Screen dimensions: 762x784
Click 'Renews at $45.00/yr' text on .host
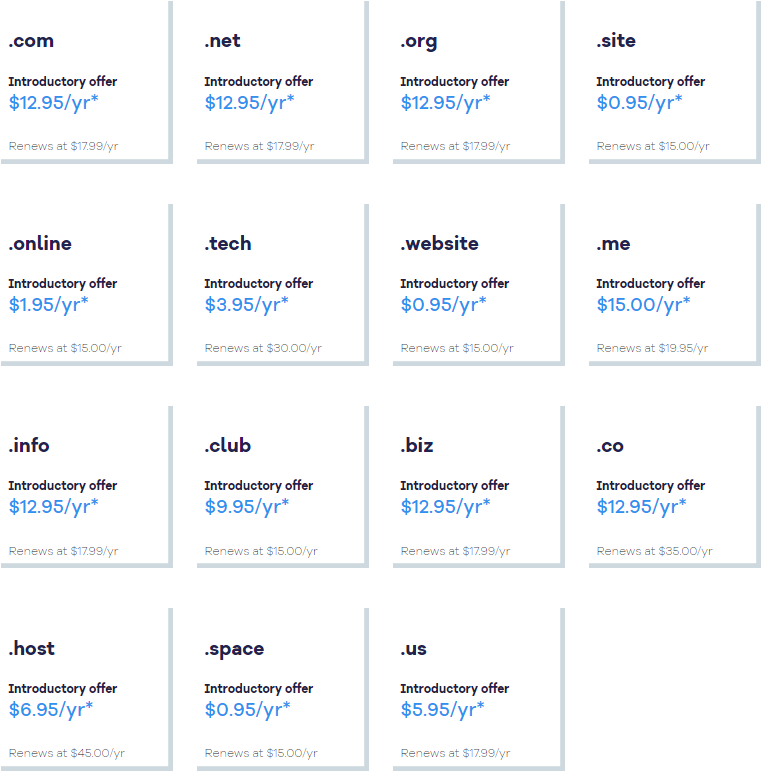coord(66,753)
